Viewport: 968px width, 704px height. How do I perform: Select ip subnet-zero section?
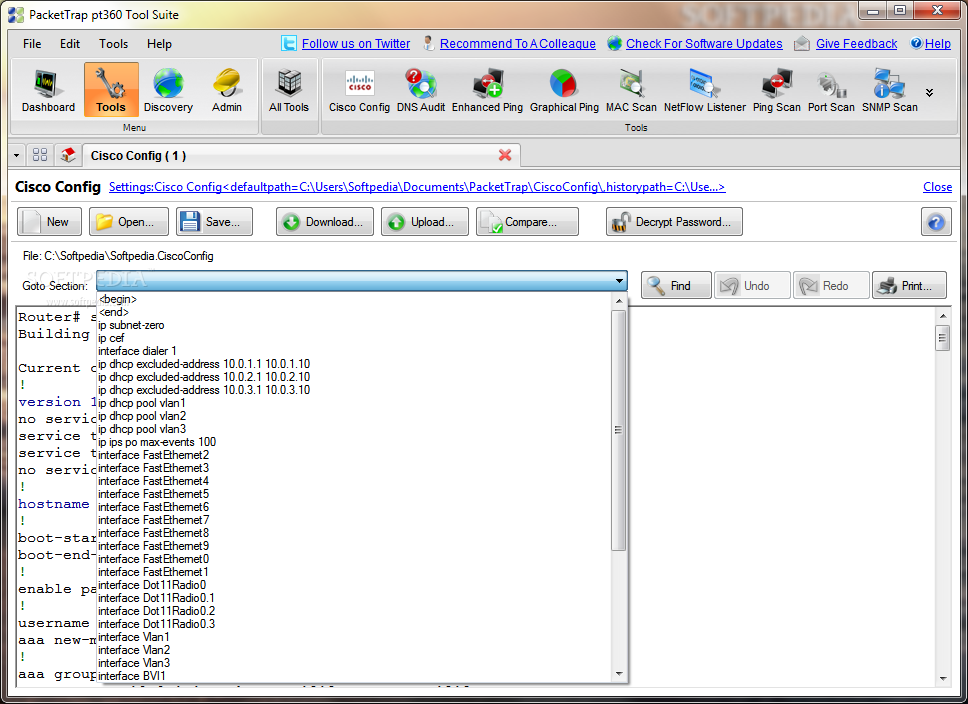click(x=353, y=325)
